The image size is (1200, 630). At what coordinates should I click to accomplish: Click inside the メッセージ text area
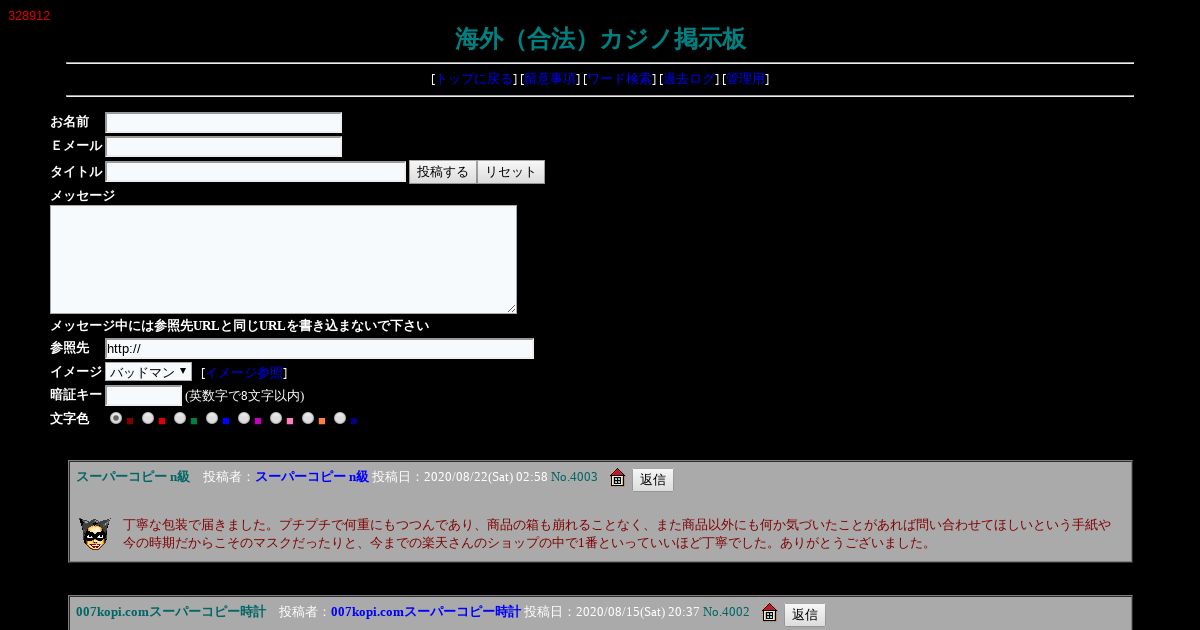tap(283, 259)
